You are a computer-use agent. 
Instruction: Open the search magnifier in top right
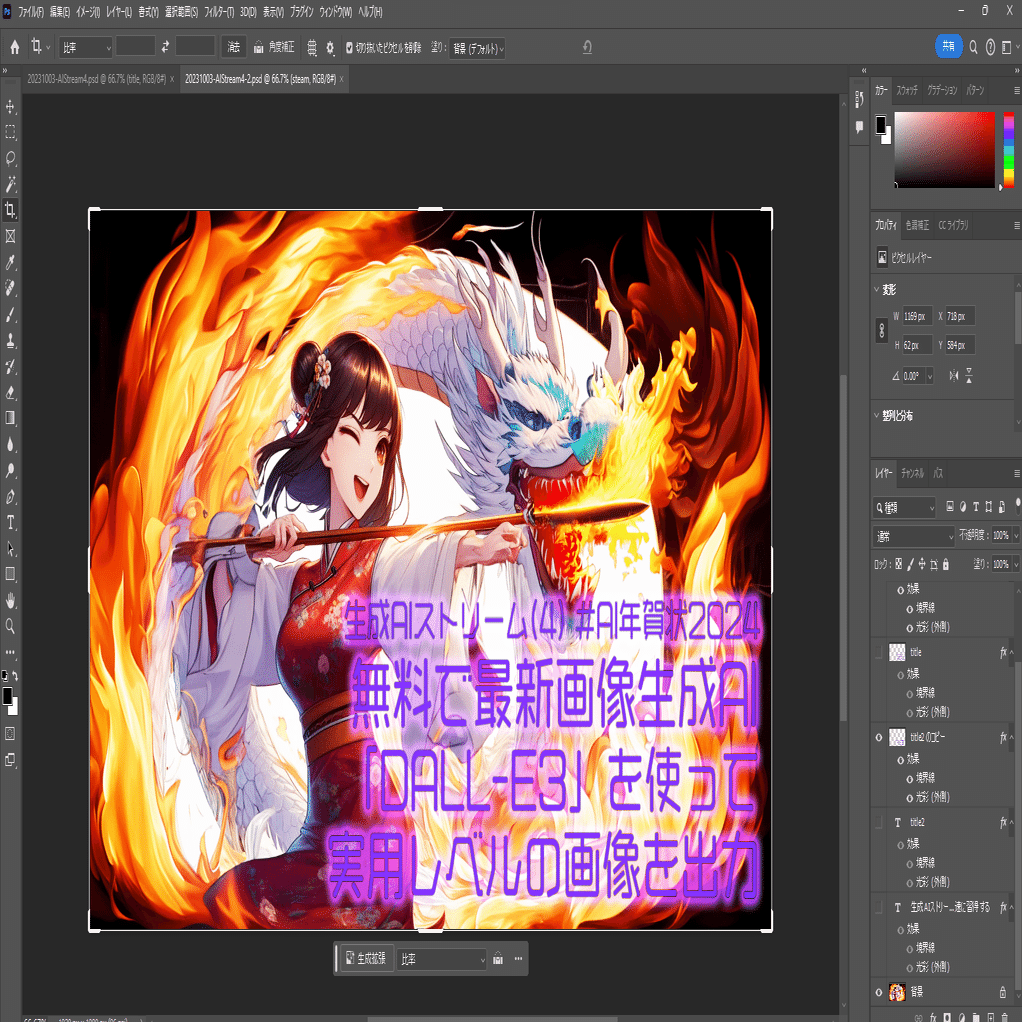coord(973,47)
